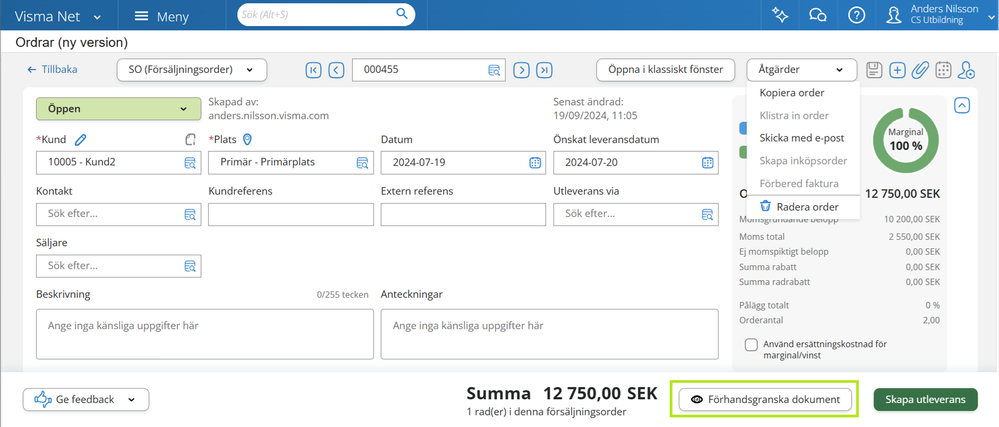The height and width of the screenshot is (427, 999).
Task: Open the Öppen status dropdown
Action: click(x=119, y=109)
